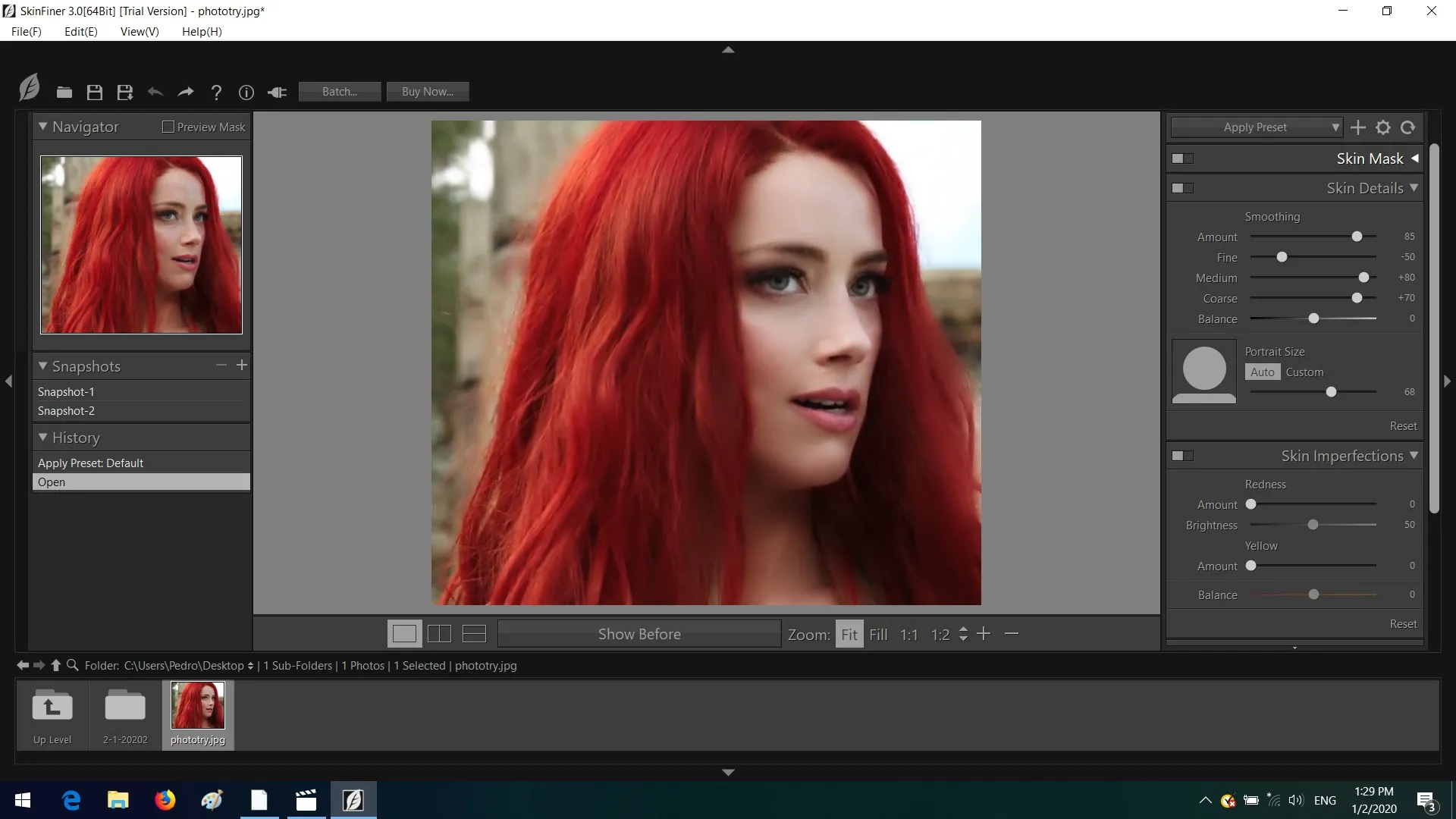Go forward in folder browser
Image resolution: width=1456 pixels, height=819 pixels.
[x=39, y=665]
